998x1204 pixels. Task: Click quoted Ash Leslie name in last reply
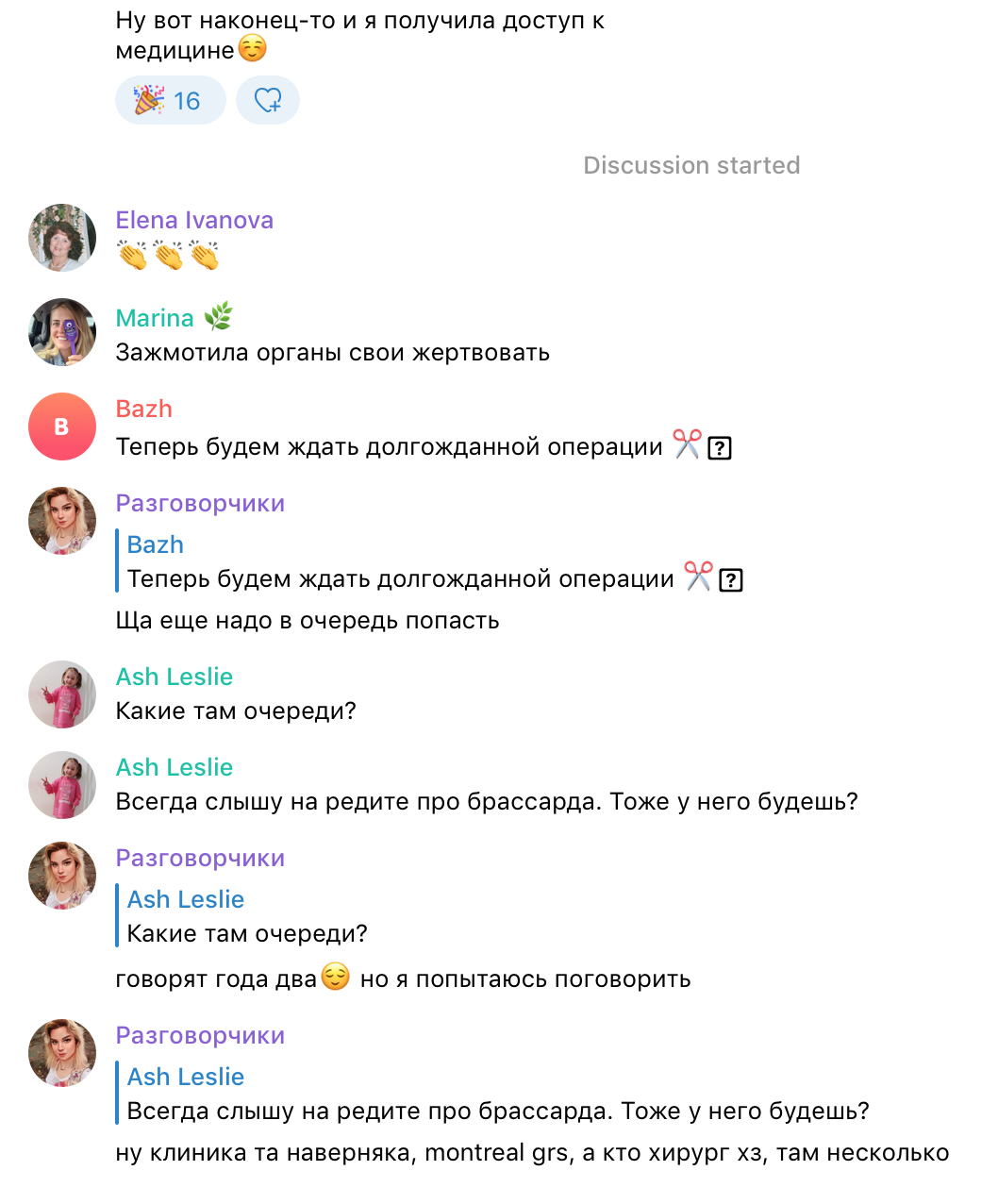tap(186, 1077)
